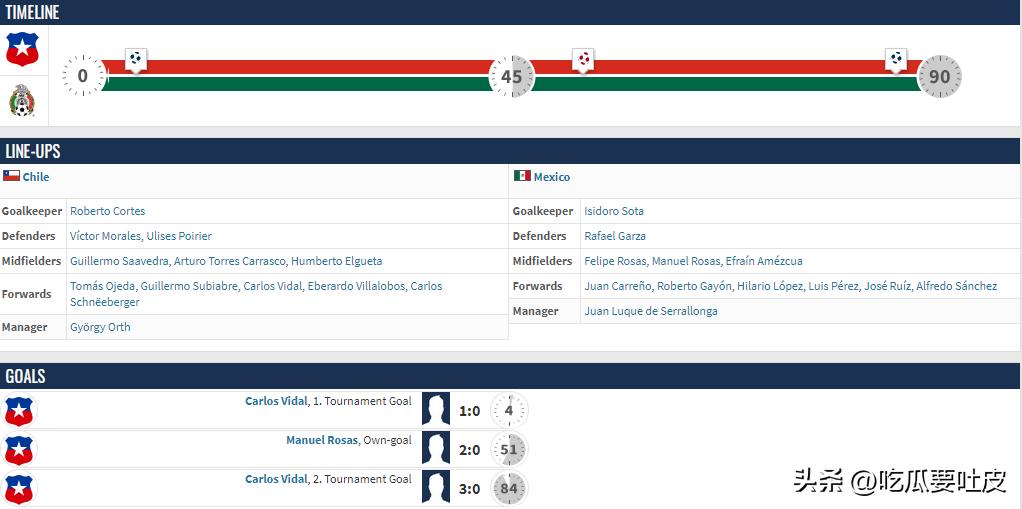Click Chile crest beside 2:0 own-goal

(19, 450)
